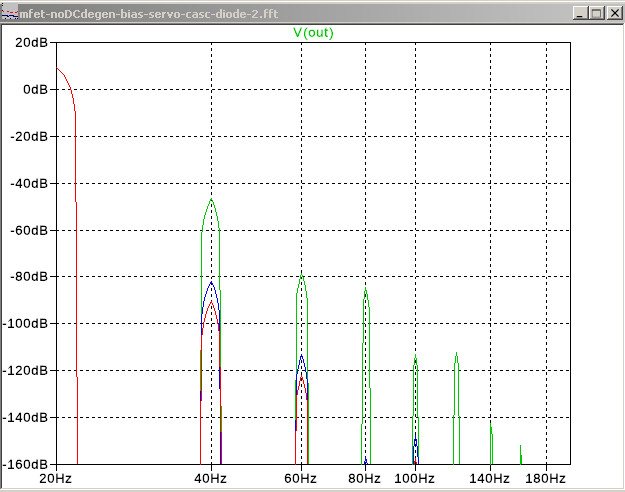The image size is (625, 492).
Task: Click the -100dB vertical axis label
Action: tap(25, 323)
